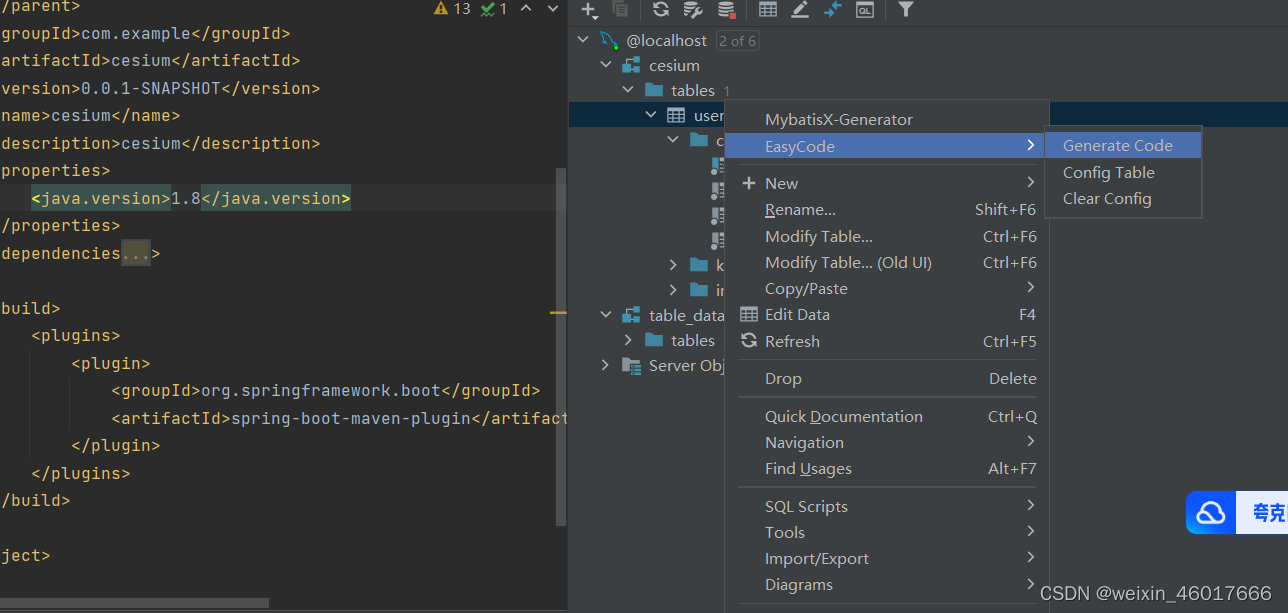Viewport: 1288px width, 613px height.
Task: Collapse the cesium schema node
Action: pyautogui.click(x=605, y=65)
